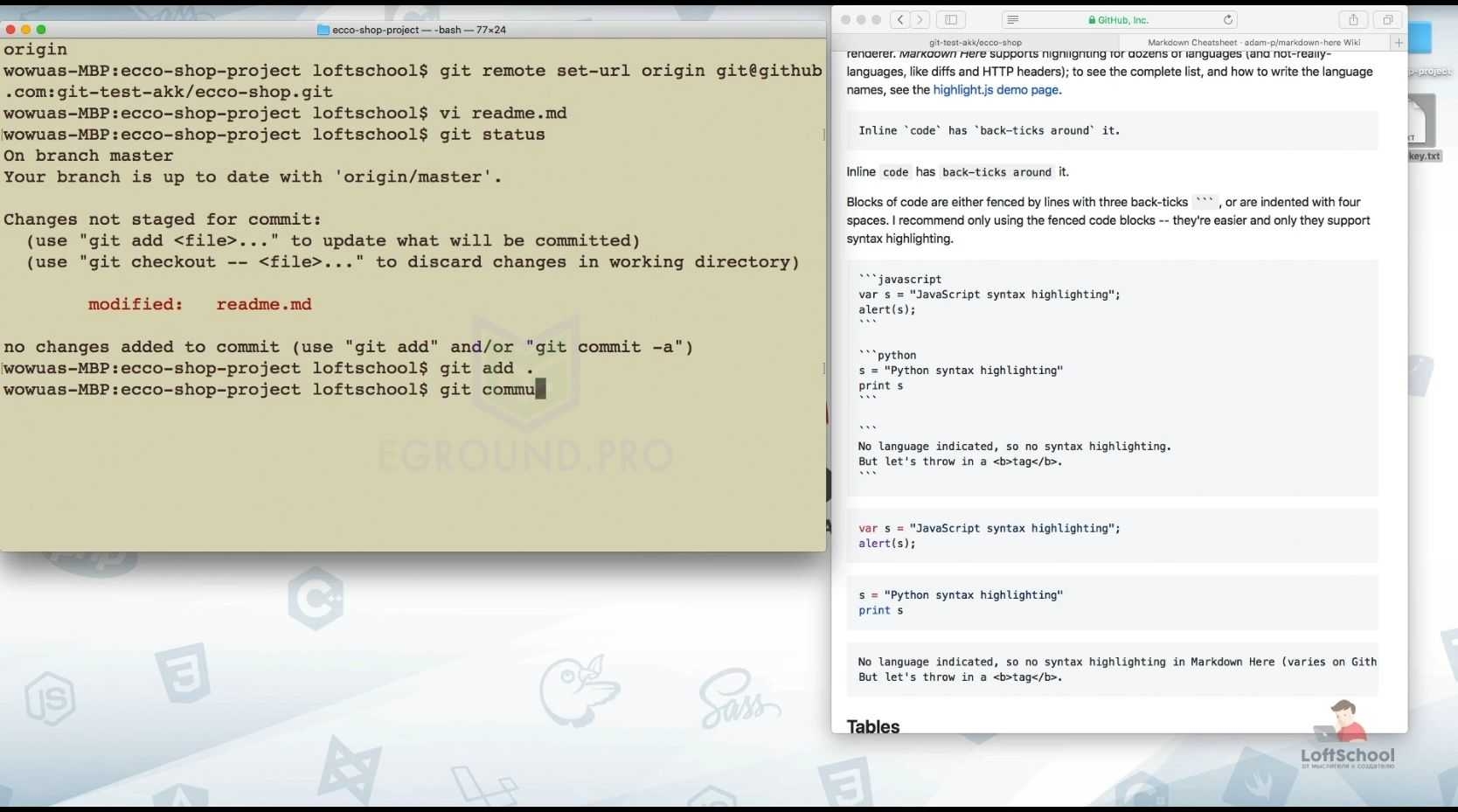Click the red 'modified: readme.md' line
Image resolution: width=1458 pixels, height=812 pixels.
pos(199,304)
